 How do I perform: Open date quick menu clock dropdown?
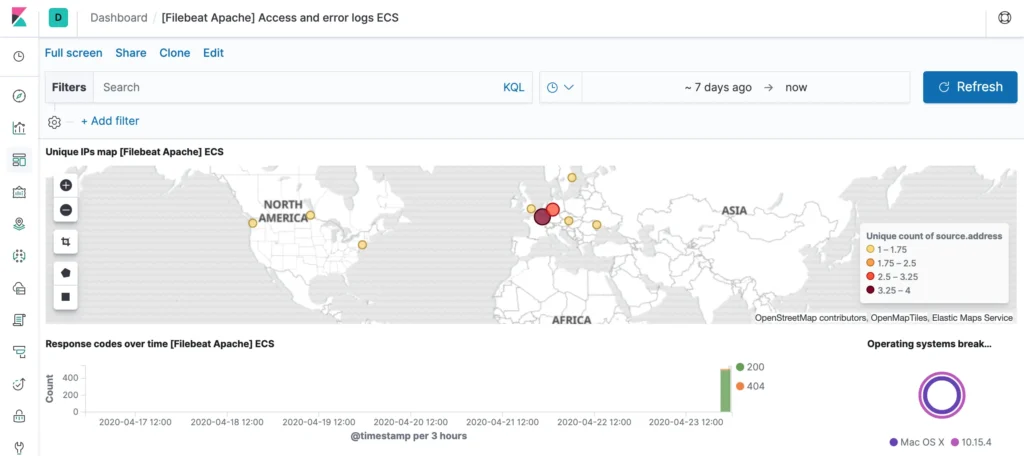coord(560,87)
